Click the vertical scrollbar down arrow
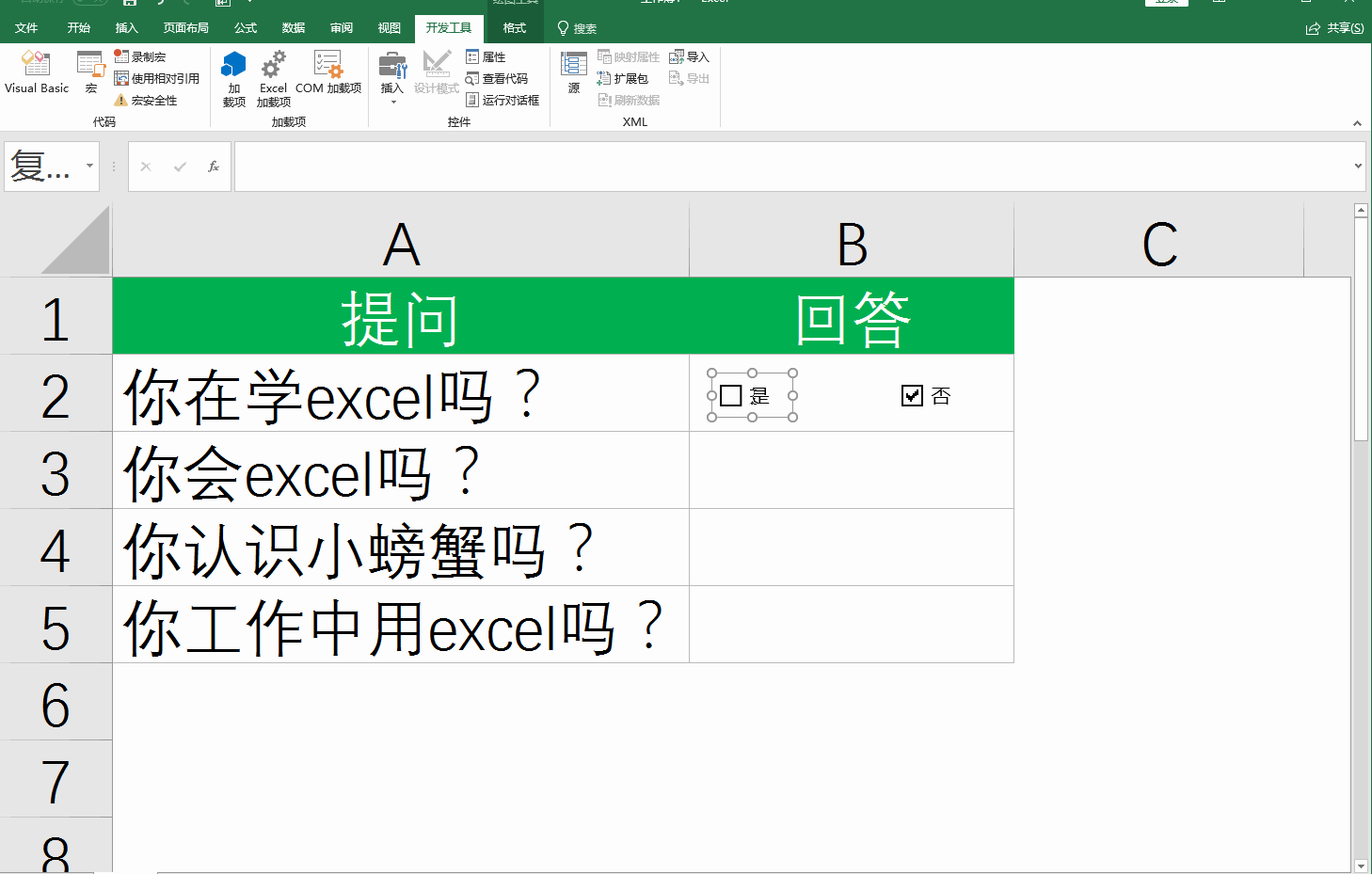Screen dimensions: 1372x874 coord(1361,866)
